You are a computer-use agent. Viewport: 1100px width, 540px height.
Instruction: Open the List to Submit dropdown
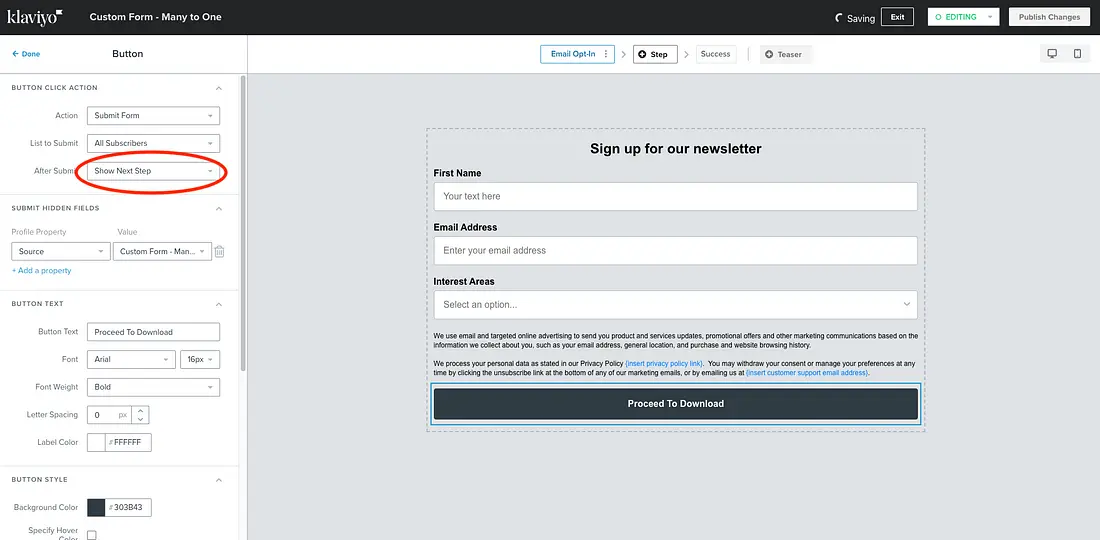click(153, 143)
